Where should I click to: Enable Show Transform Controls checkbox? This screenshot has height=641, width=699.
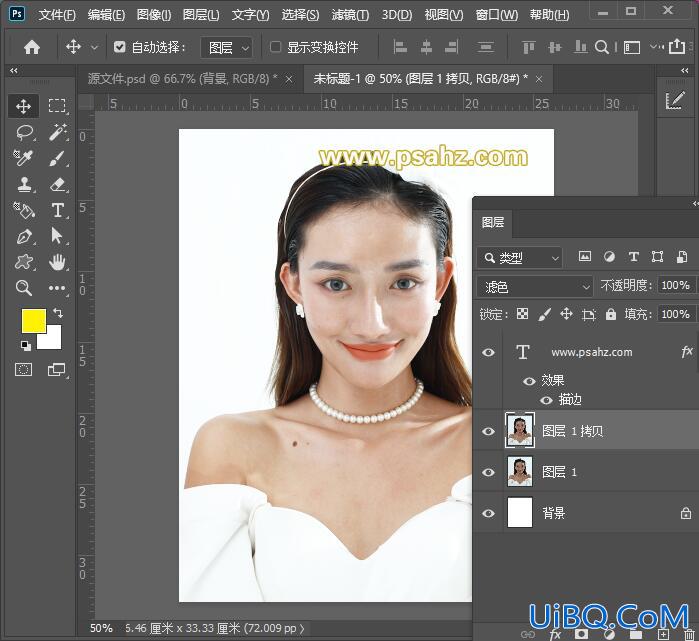click(x=275, y=46)
